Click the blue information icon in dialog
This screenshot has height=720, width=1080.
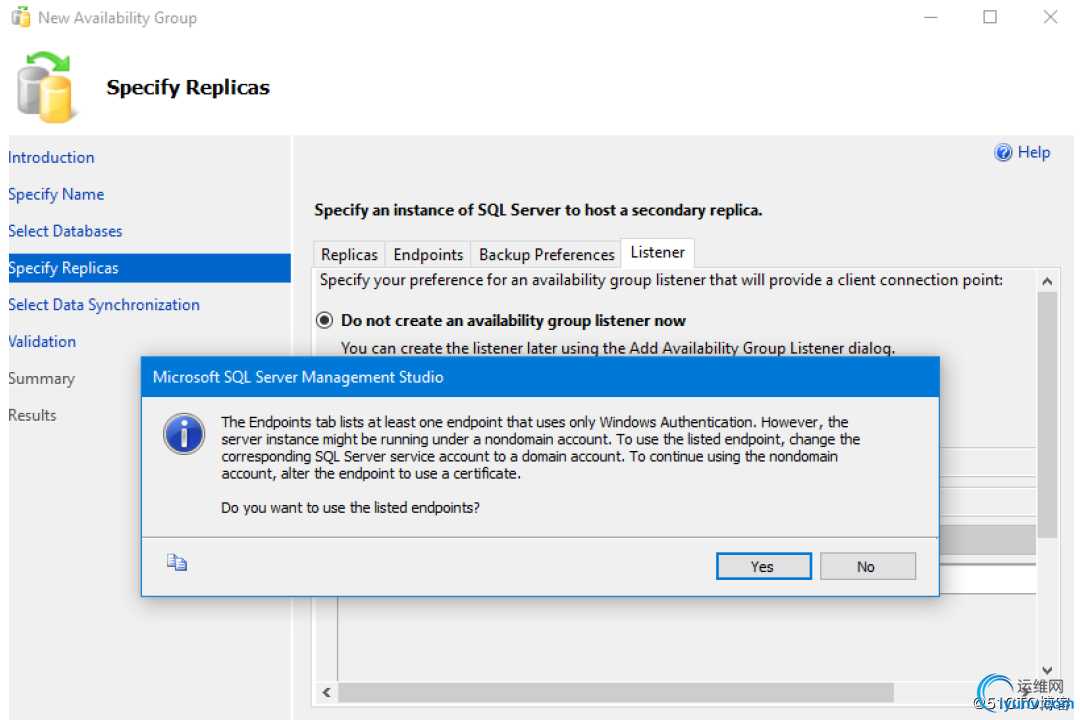pos(184,434)
